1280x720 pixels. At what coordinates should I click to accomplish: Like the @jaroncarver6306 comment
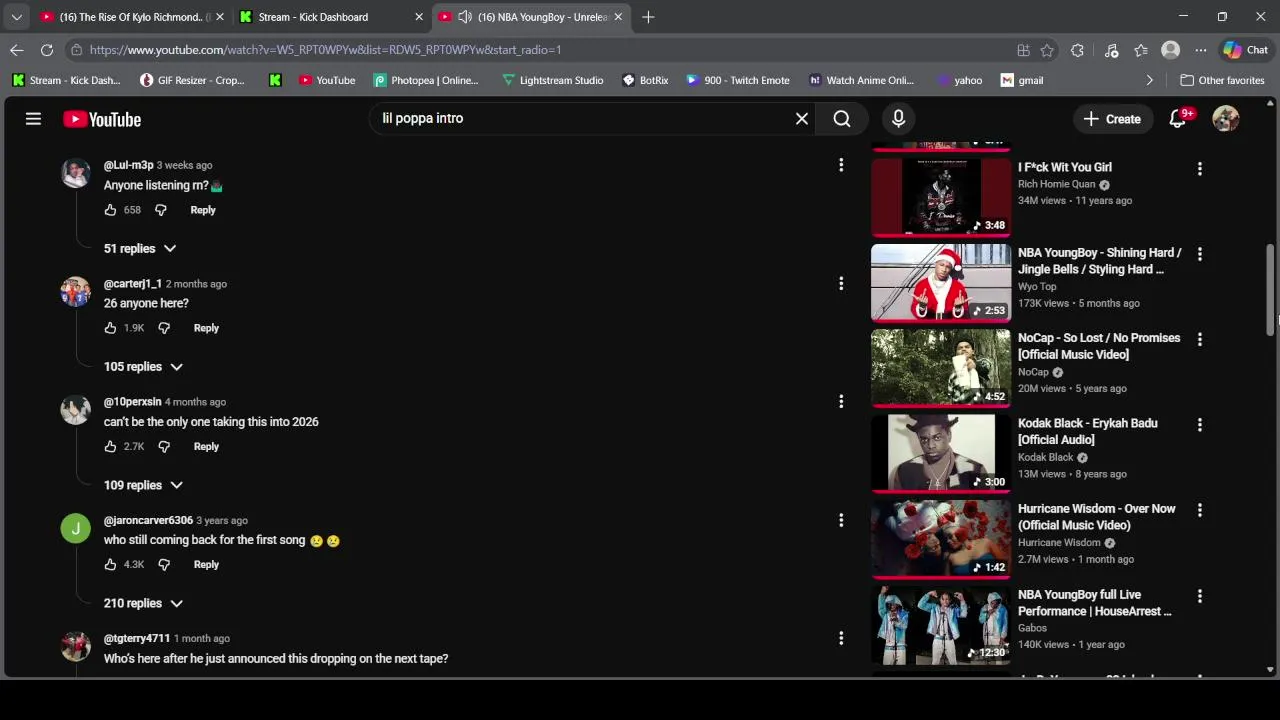[110, 564]
